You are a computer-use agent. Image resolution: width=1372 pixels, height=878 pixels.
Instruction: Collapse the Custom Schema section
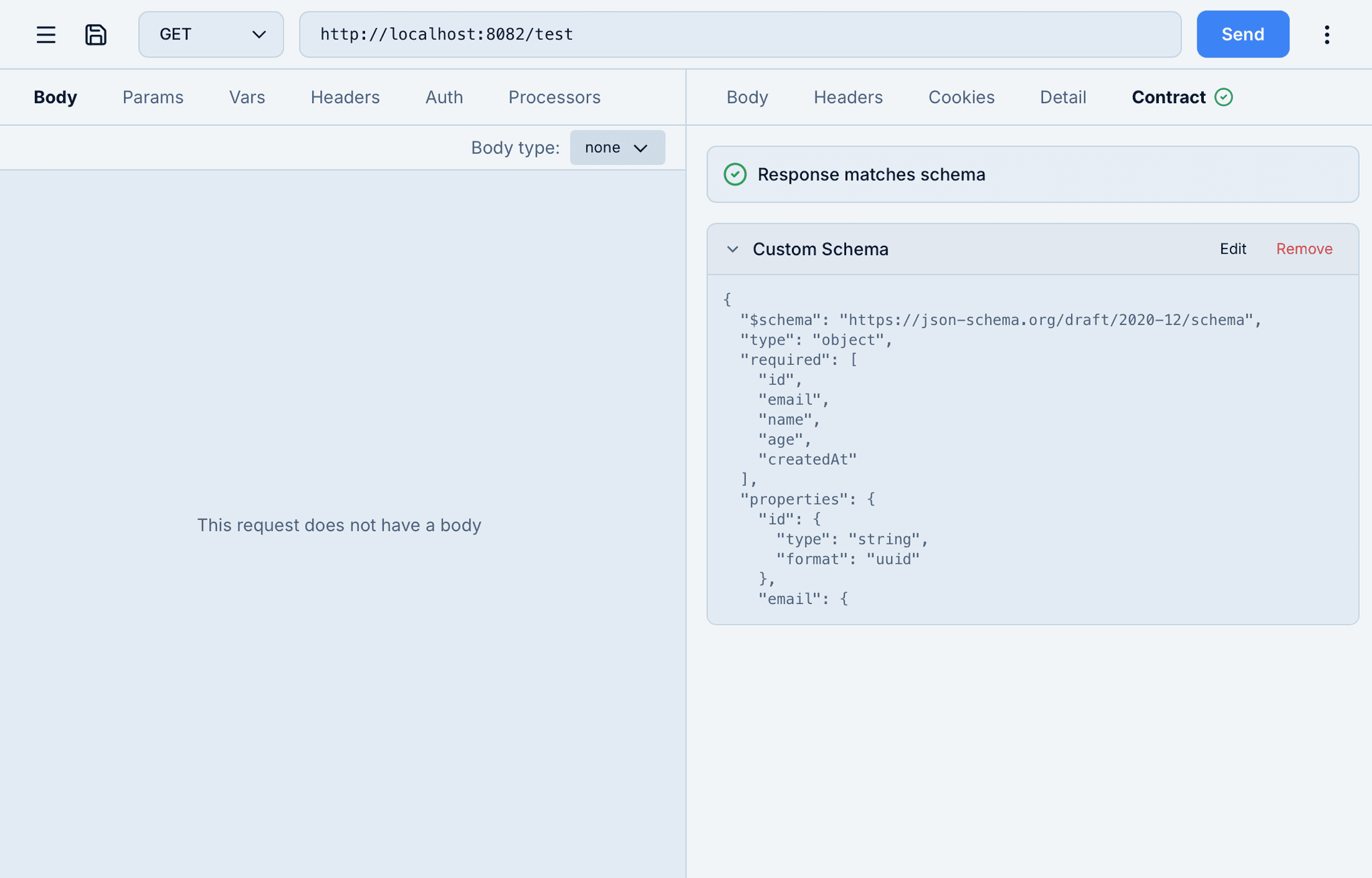tap(732, 249)
